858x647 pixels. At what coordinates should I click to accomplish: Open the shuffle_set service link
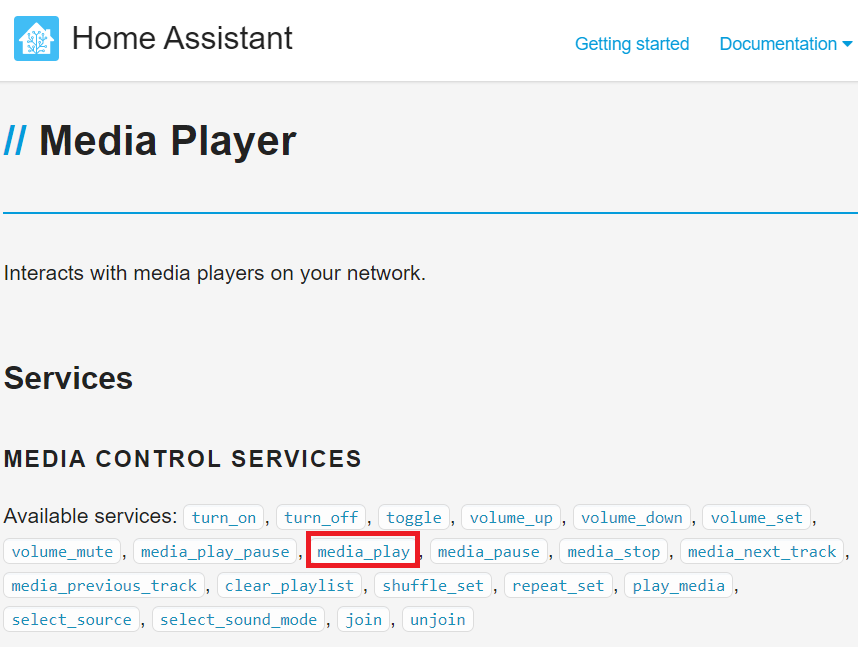click(x=433, y=585)
